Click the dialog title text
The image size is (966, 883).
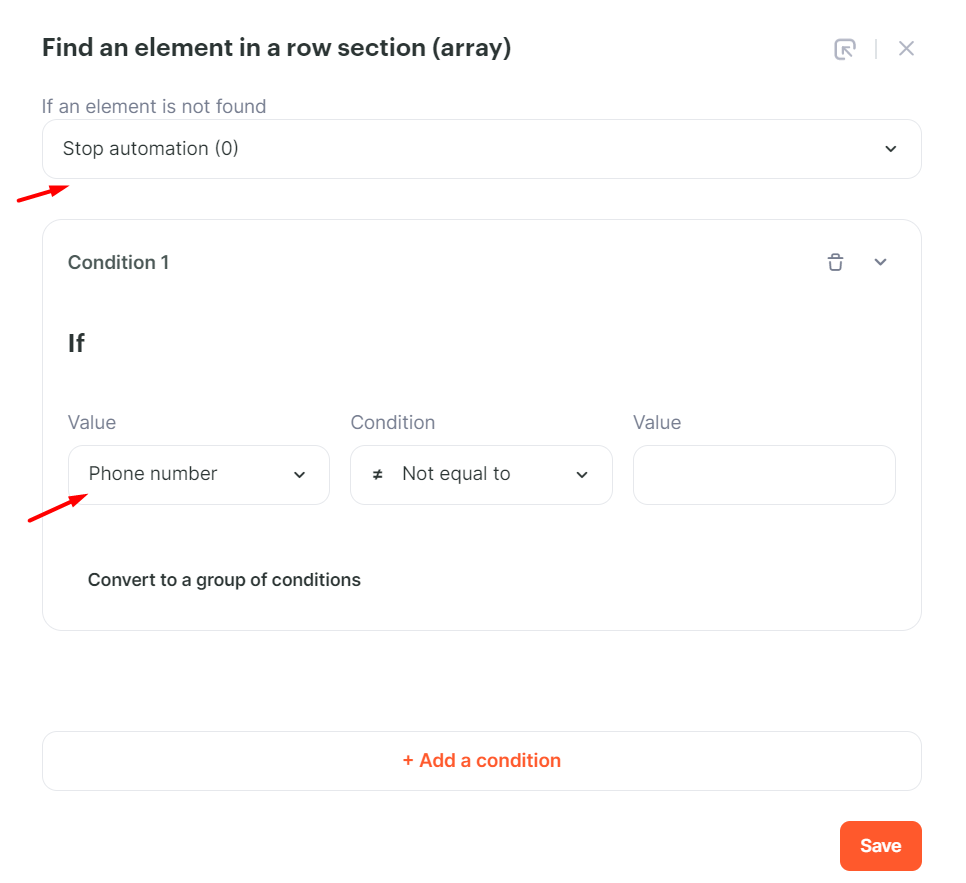tap(276, 48)
